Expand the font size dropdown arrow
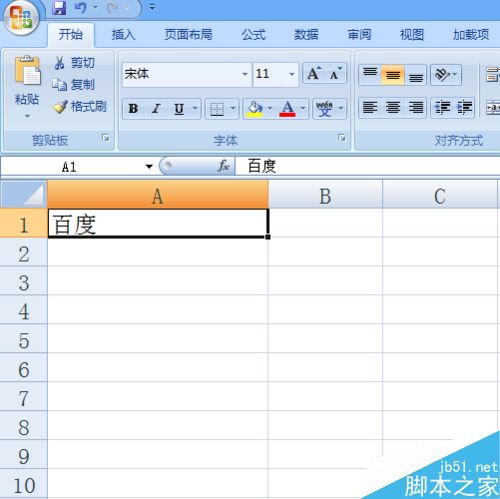 click(292, 74)
